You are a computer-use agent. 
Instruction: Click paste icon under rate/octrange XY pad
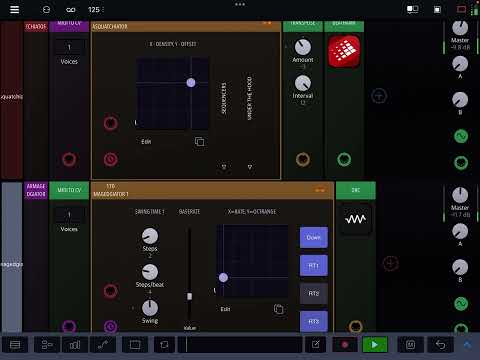(x=279, y=309)
